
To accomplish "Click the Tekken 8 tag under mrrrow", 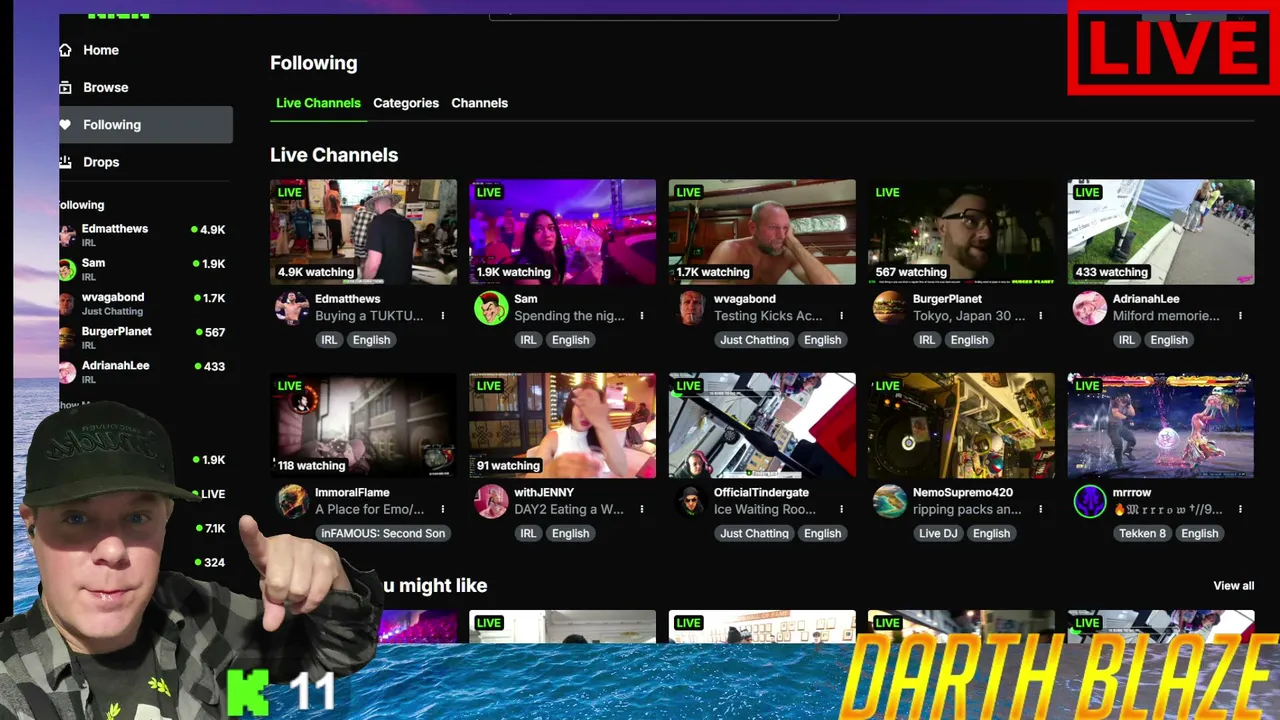I will tap(1143, 533).
